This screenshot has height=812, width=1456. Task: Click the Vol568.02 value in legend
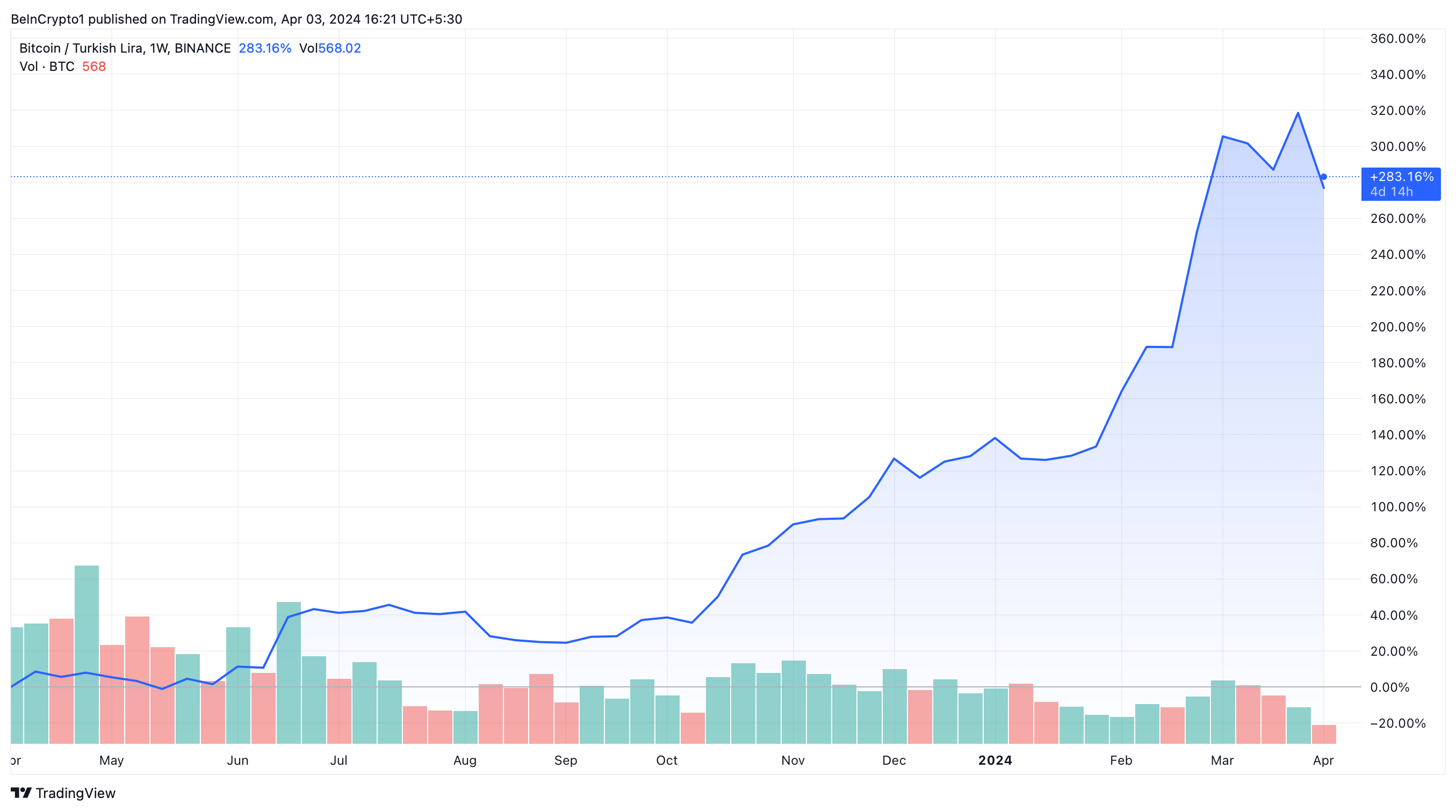330,48
